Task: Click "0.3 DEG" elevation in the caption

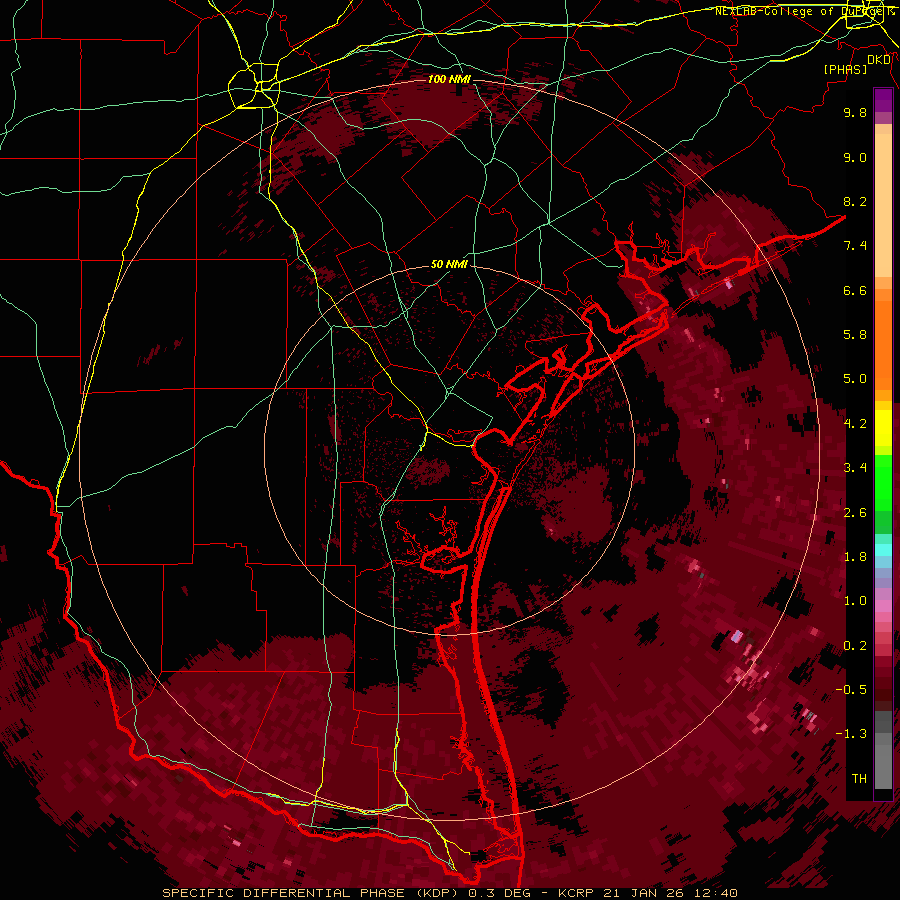Action: point(501,893)
